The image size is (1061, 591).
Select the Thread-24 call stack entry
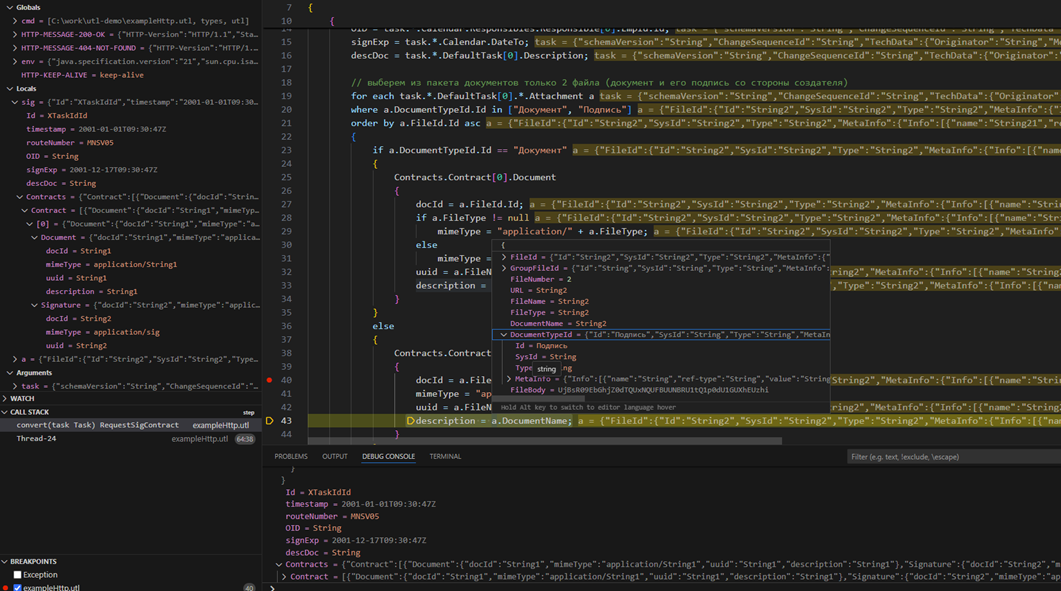pyautogui.click(x=131, y=439)
